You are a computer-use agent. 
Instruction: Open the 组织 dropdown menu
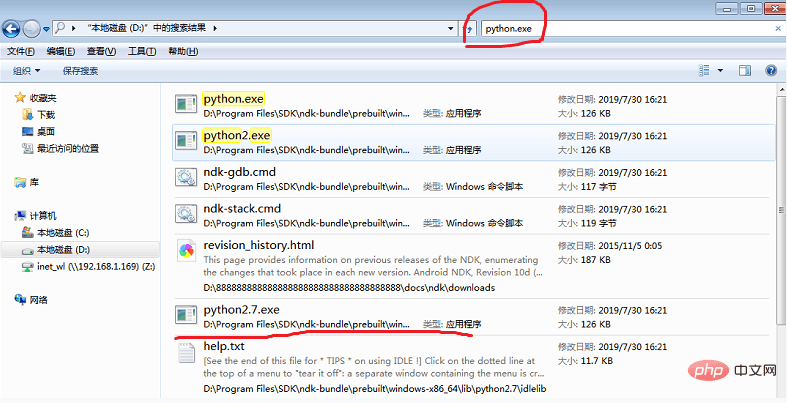pyautogui.click(x=27, y=71)
